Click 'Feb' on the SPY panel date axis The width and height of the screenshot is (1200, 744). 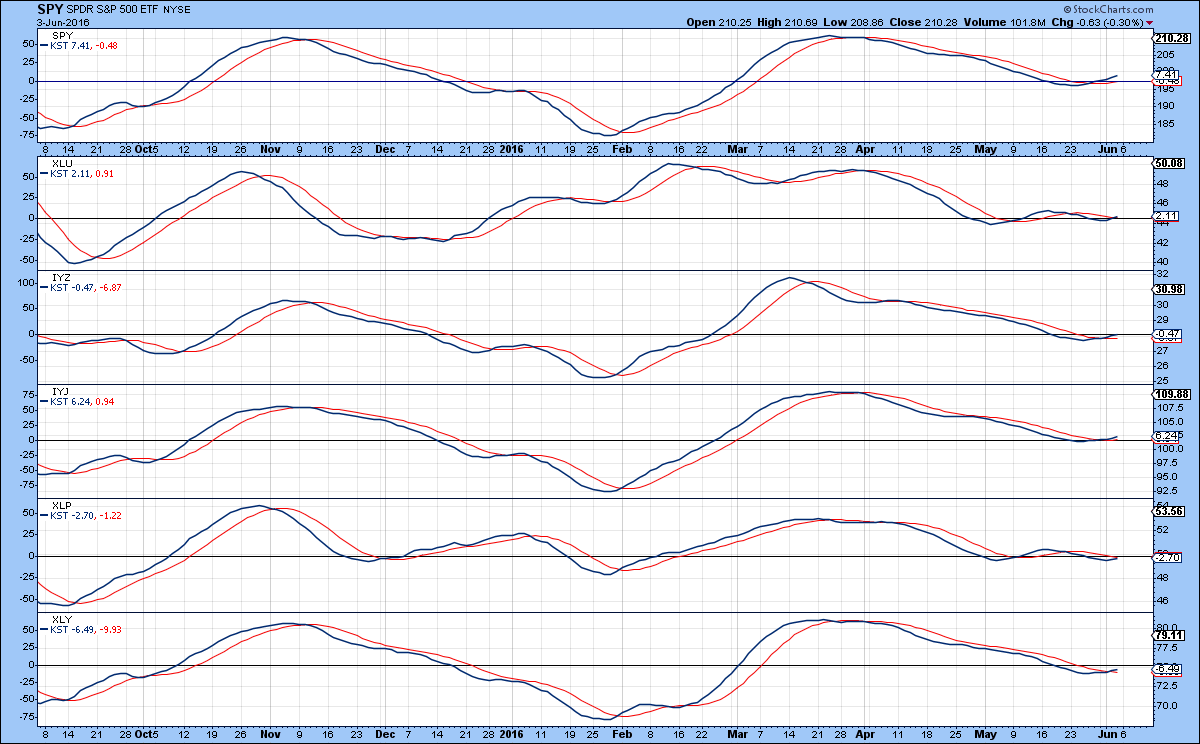coord(621,147)
